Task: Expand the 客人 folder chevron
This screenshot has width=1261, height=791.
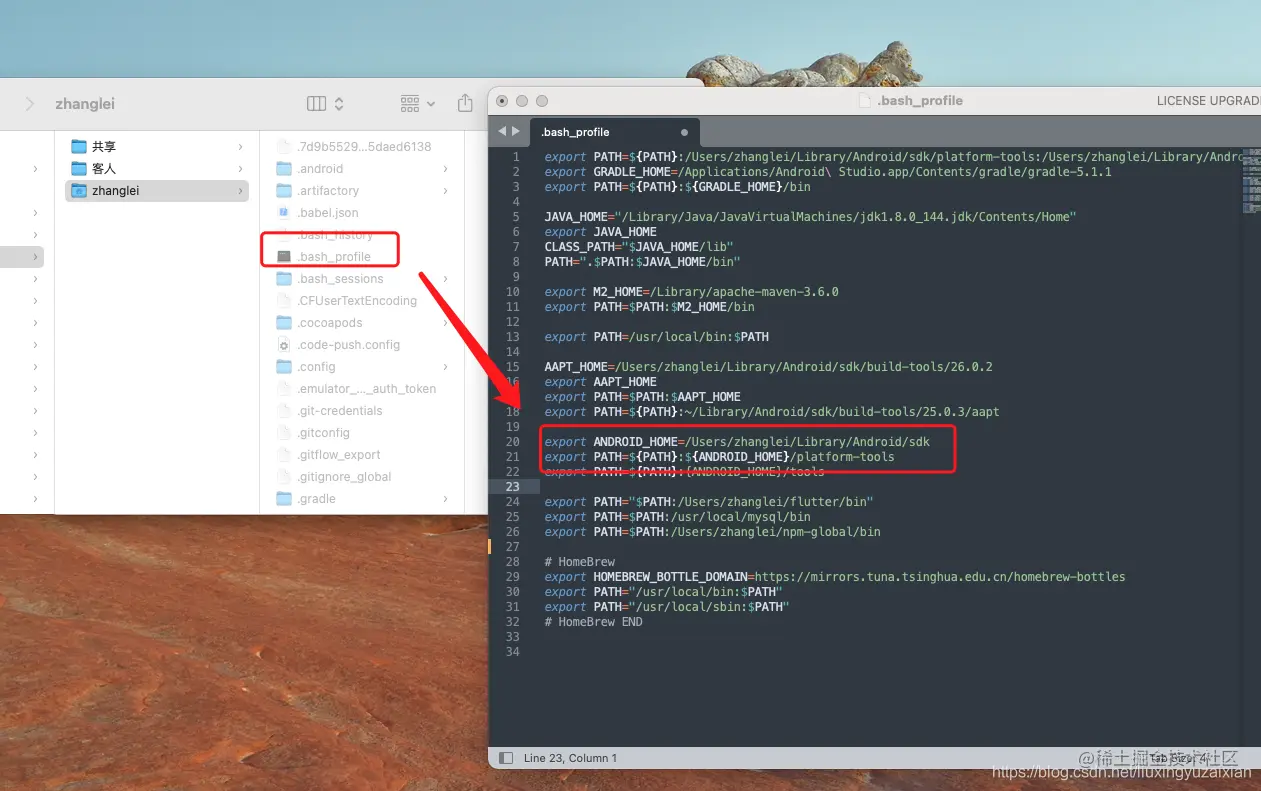Action: coord(240,169)
